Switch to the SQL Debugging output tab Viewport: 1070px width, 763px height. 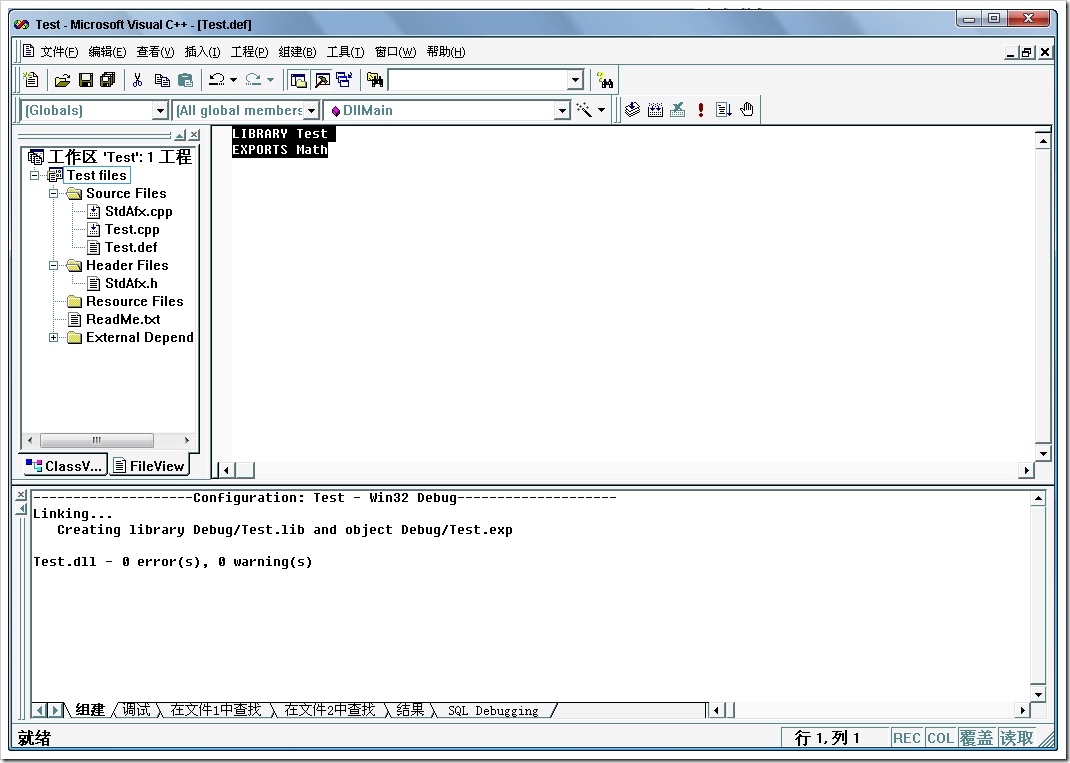(493, 710)
